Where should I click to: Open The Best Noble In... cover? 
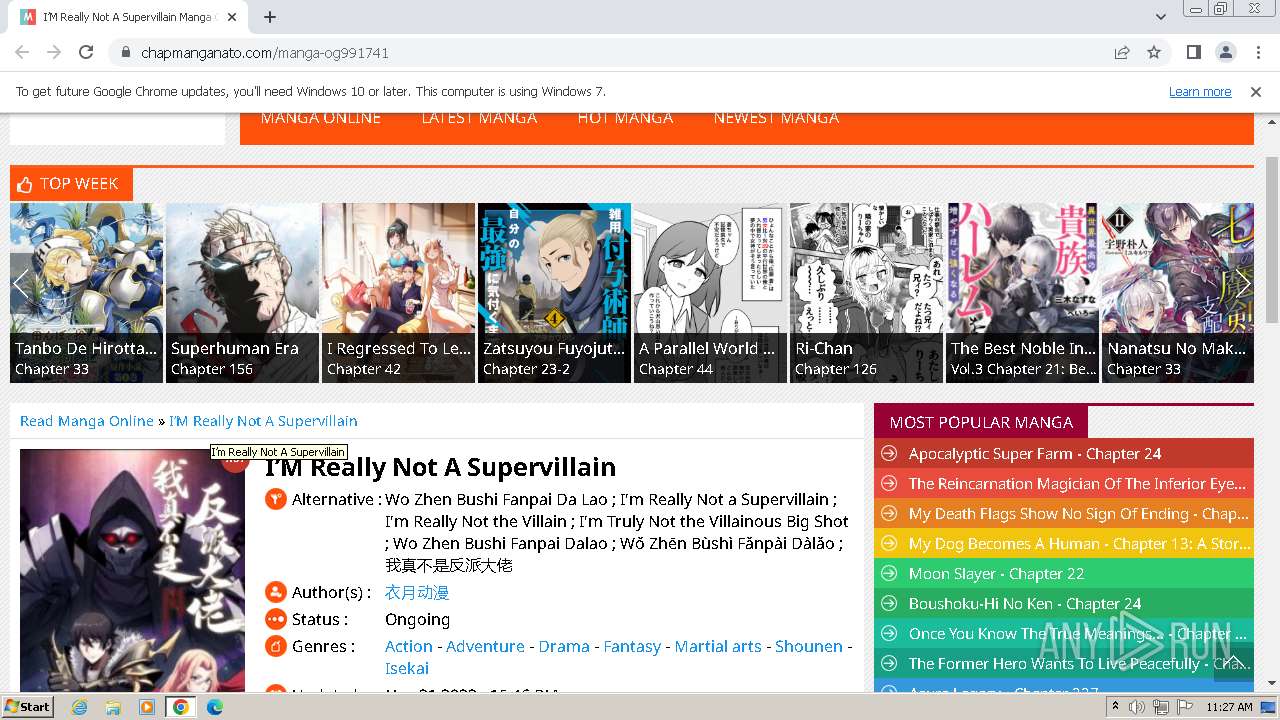pyautogui.click(x=1023, y=292)
